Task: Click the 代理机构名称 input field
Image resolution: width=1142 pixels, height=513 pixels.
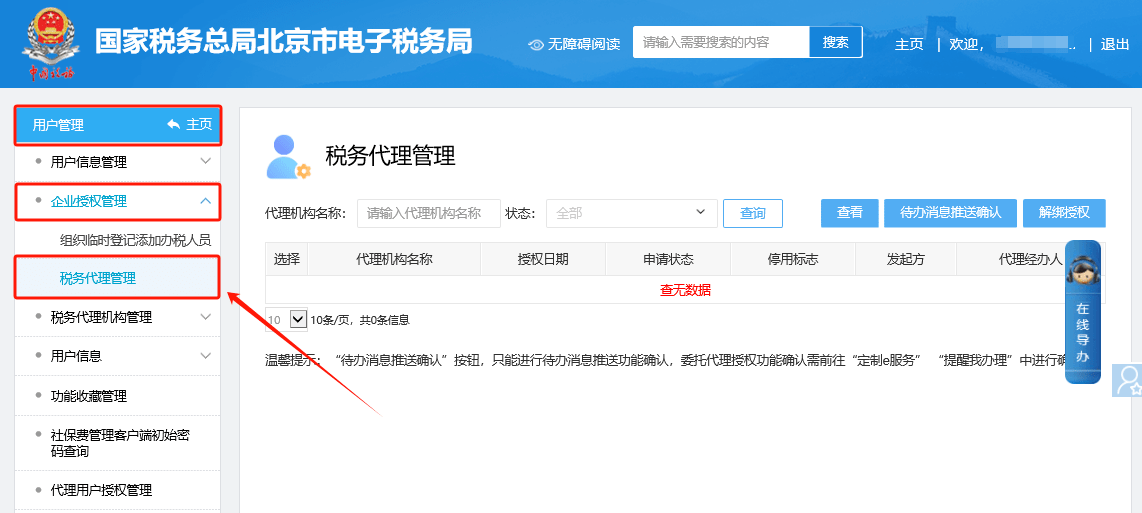Action: (x=428, y=213)
